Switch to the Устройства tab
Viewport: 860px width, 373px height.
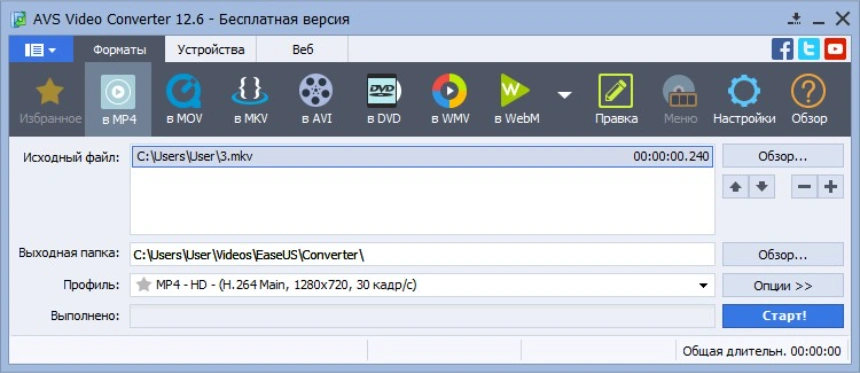pyautogui.click(x=211, y=50)
